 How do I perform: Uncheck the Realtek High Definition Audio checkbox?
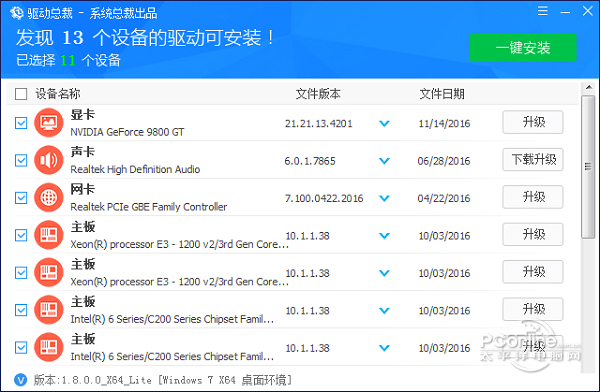click(21, 160)
